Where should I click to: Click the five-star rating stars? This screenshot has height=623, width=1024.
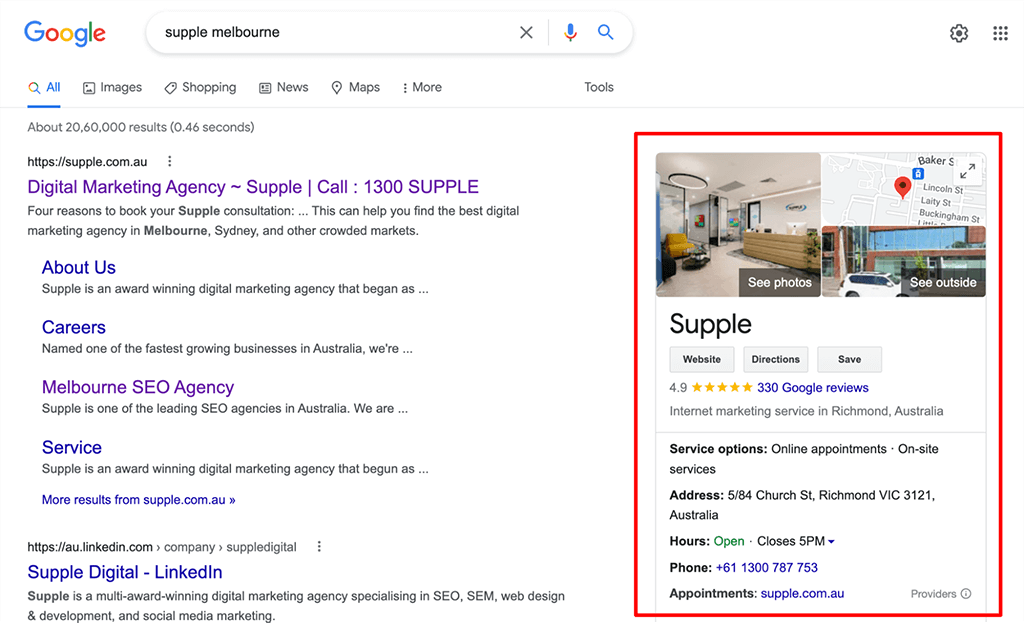click(x=722, y=387)
